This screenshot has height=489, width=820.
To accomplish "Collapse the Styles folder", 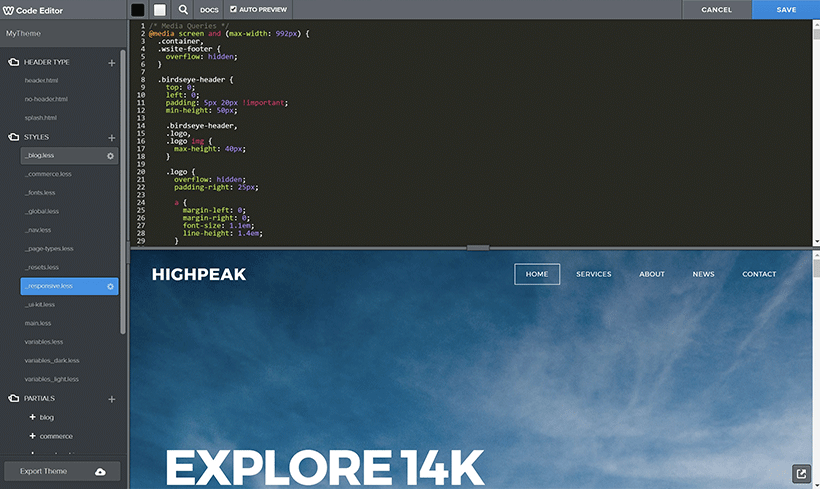I will [14, 137].
